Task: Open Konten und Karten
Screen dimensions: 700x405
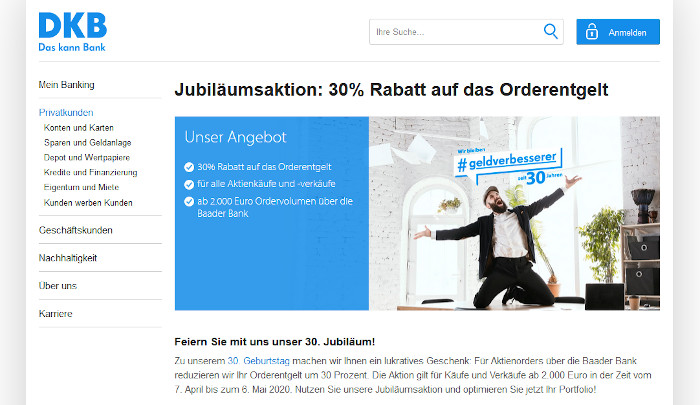Action: click(x=79, y=128)
